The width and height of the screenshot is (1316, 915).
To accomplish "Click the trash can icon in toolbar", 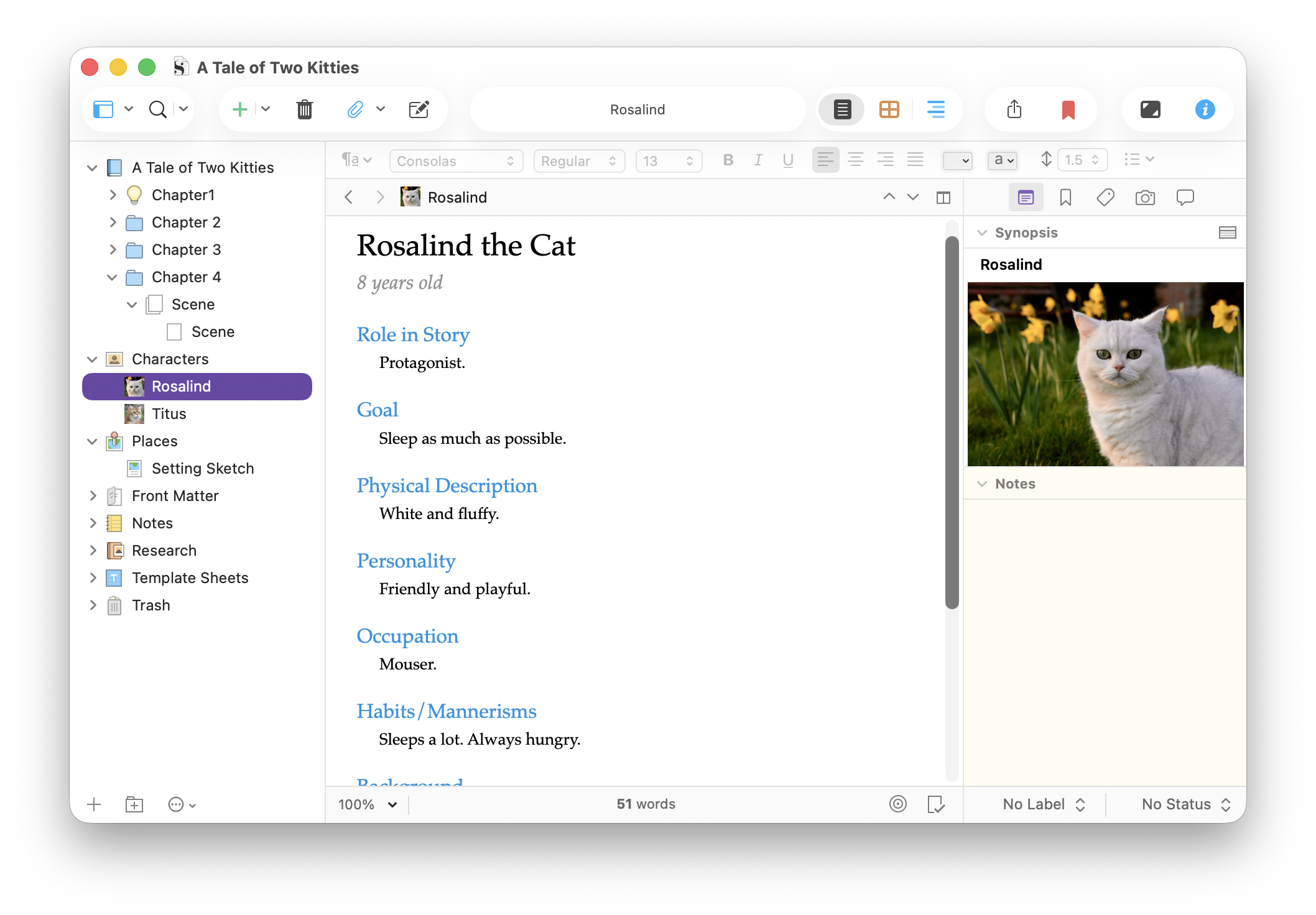I will [305, 109].
